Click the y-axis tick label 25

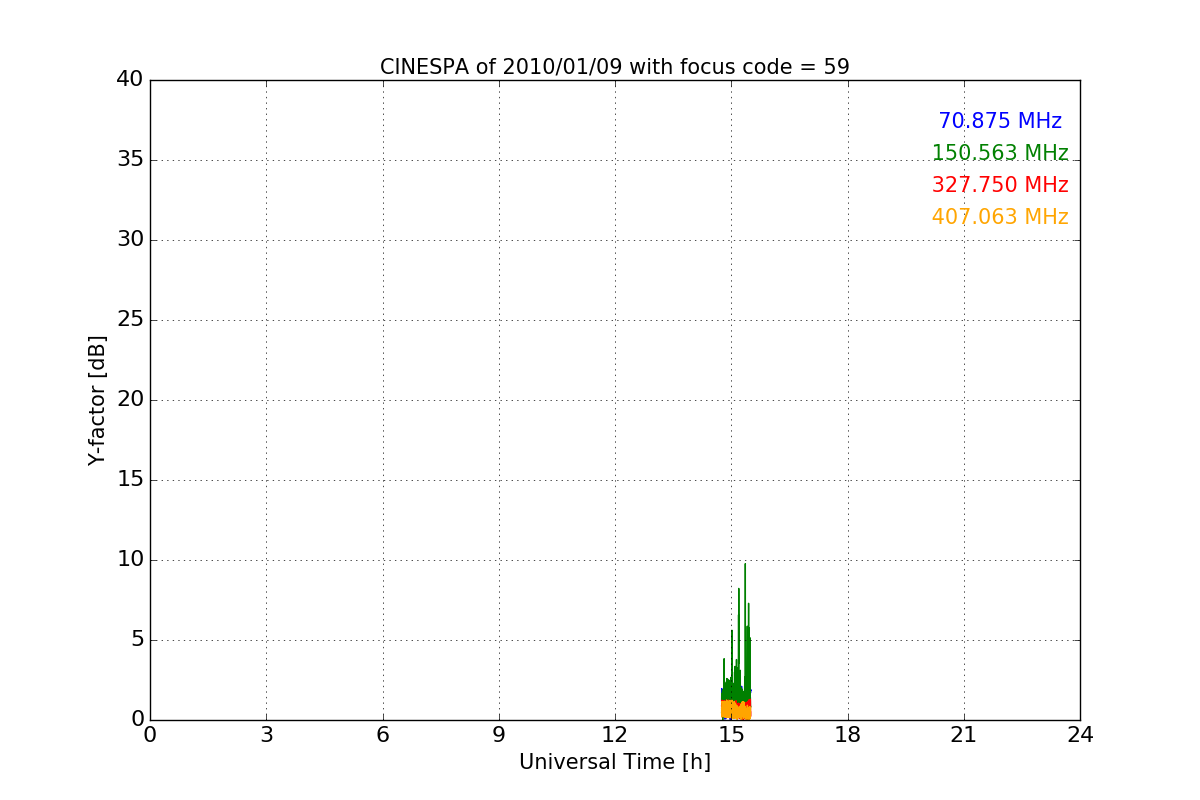130,320
